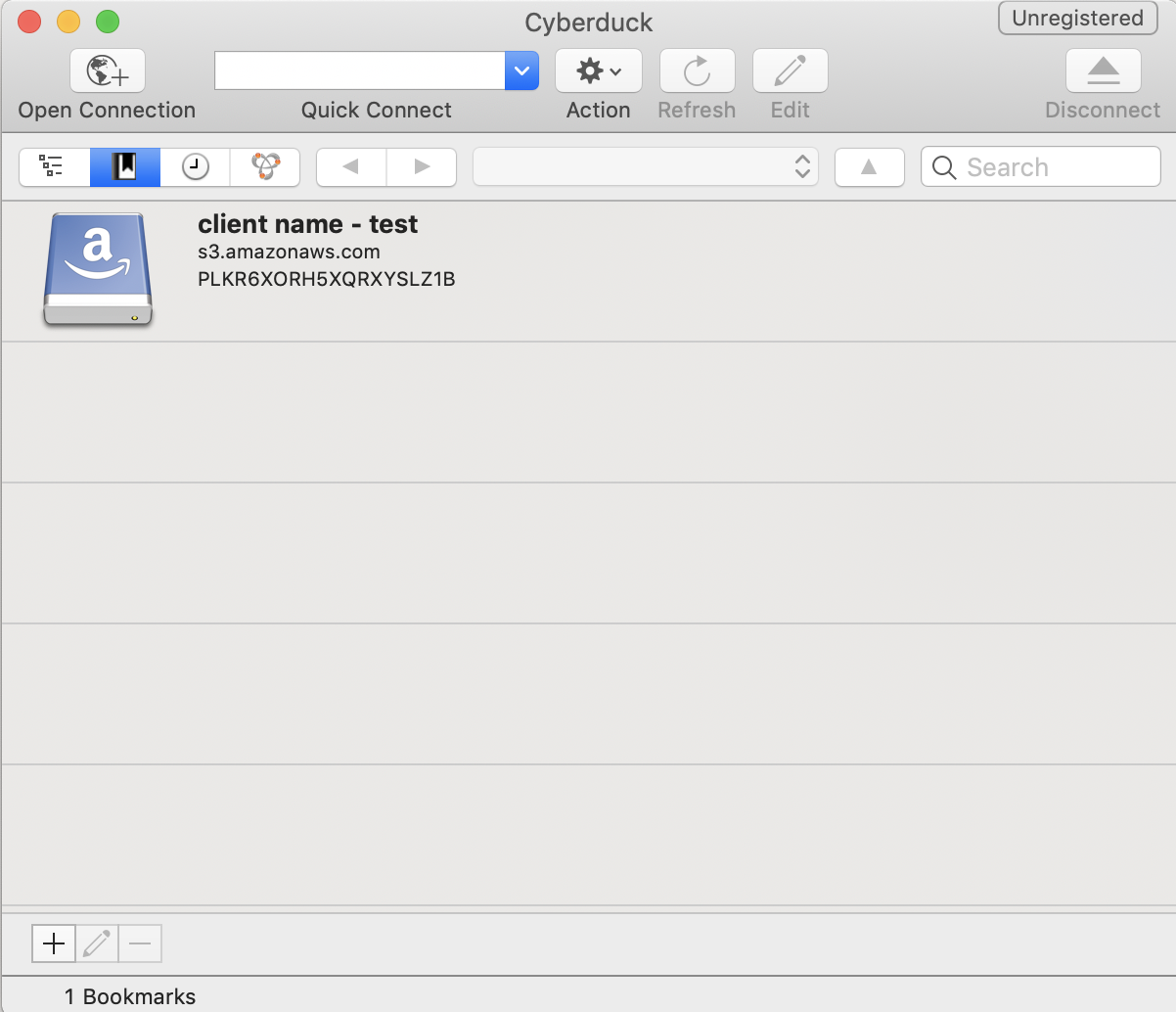The height and width of the screenshot is (1012, 1176).
Task: Select the Bookmarks view tab
Action: click(x=125, y=167)
